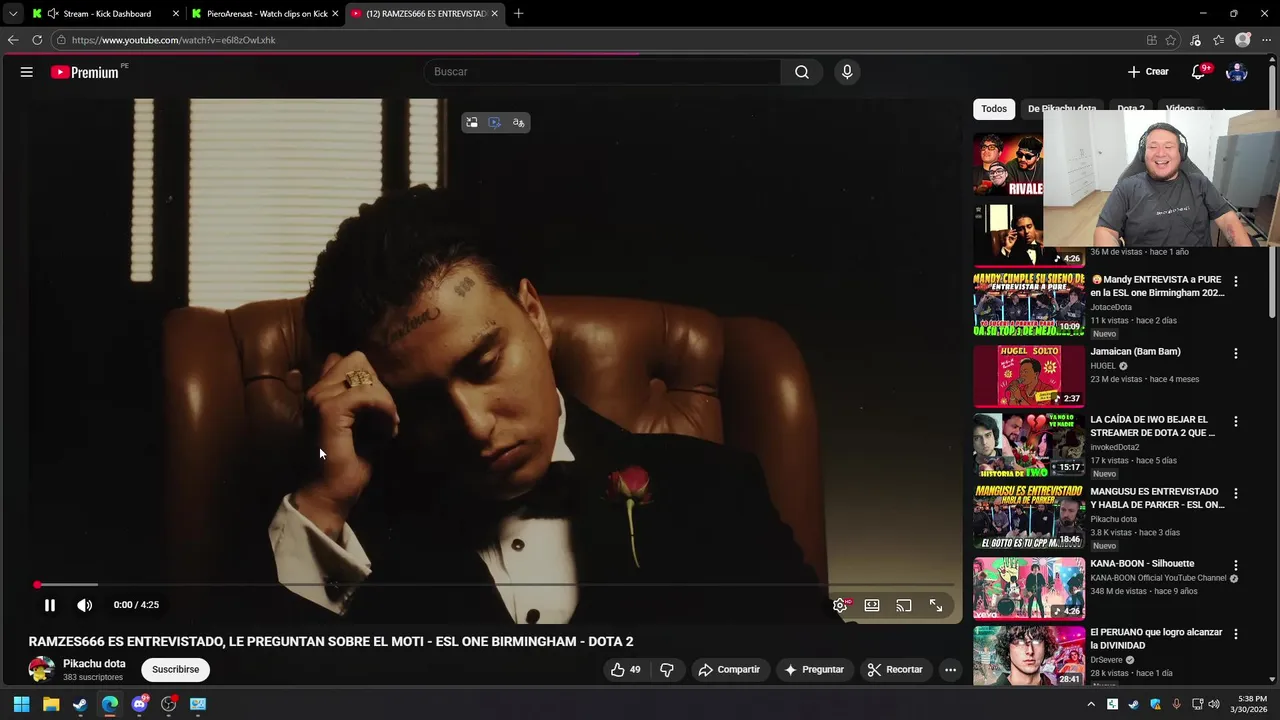1280x720 pixels.
Task: Pause the video
Action: pyautogui.click(x=49, y=605)
